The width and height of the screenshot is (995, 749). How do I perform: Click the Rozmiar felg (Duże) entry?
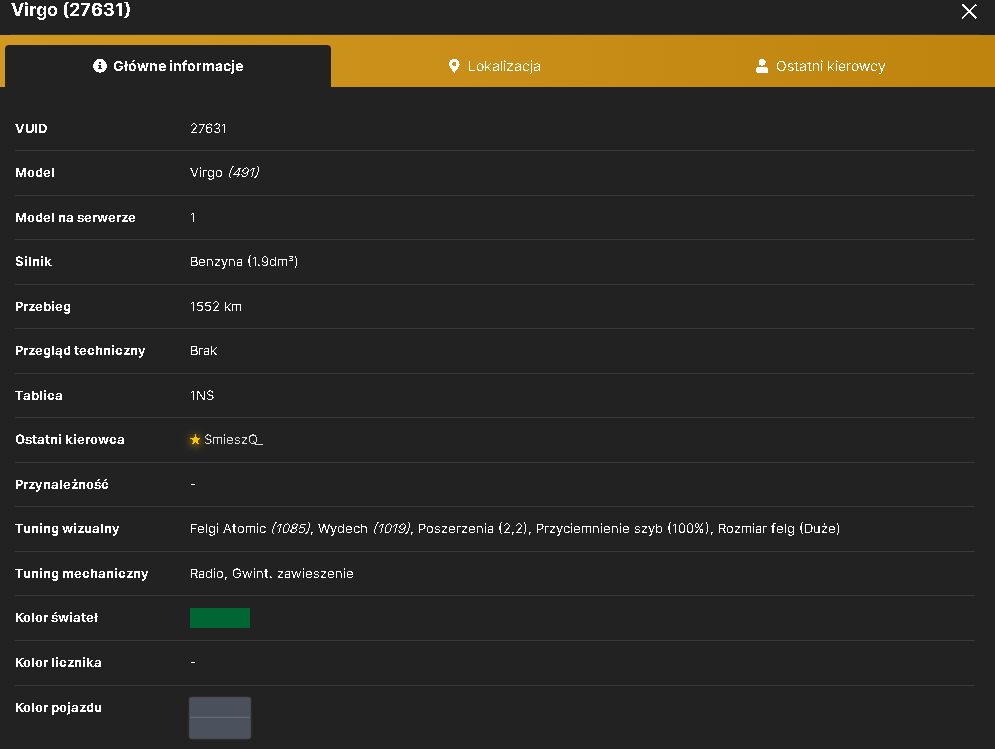coord(779,529)
